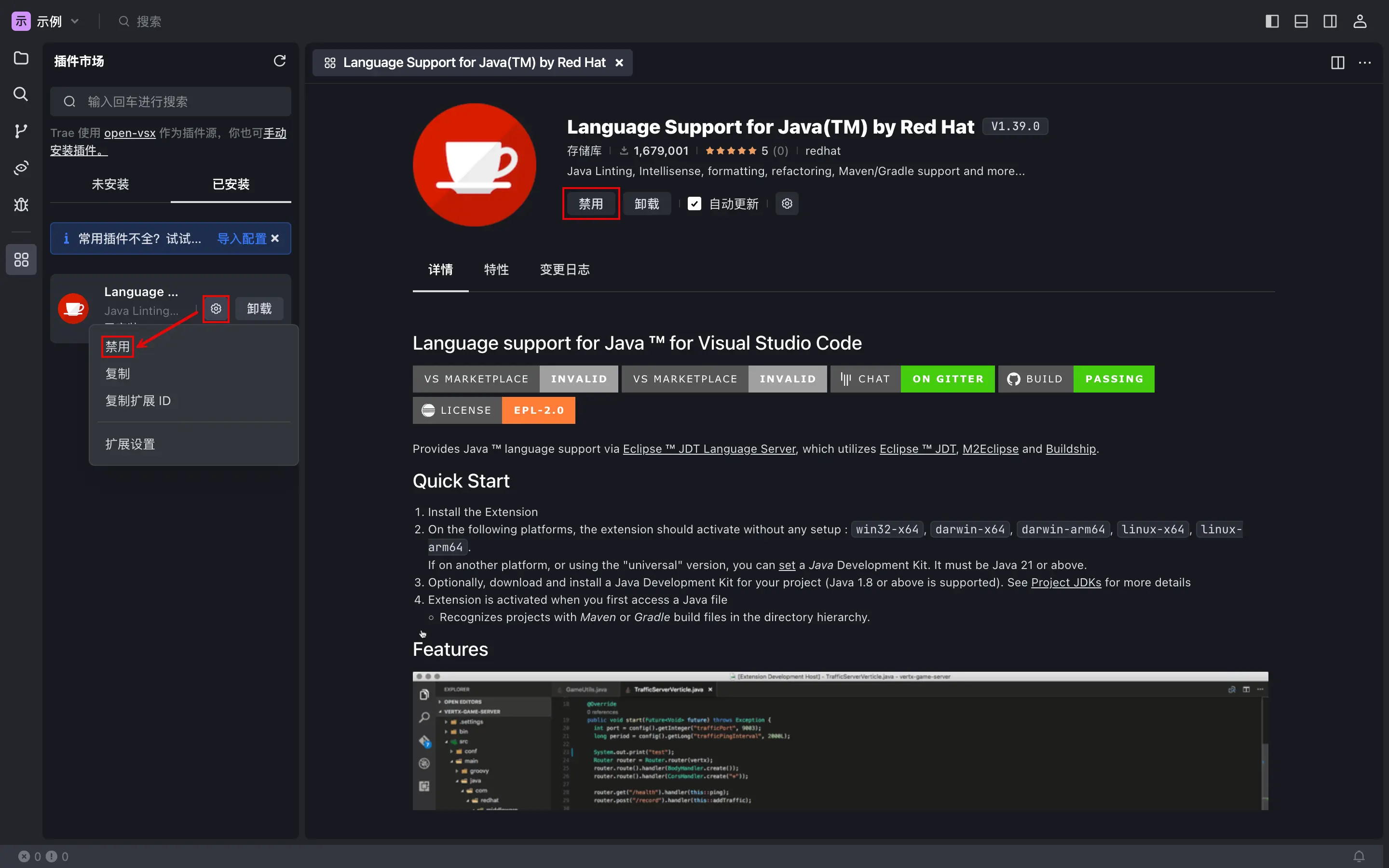Switch to the 特性 tab

pyautogui.click(x=496, y=270)
